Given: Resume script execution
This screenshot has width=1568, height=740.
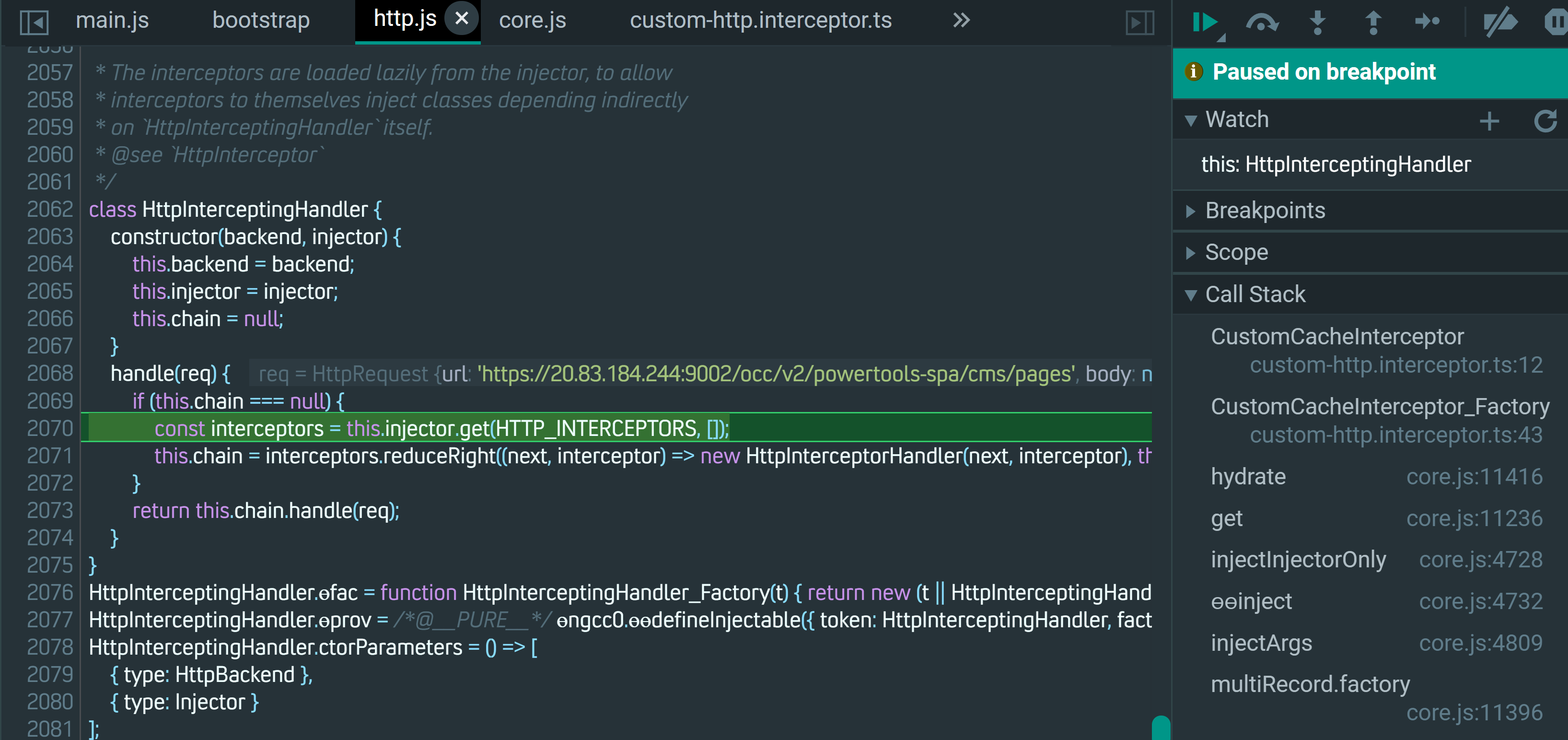Looking at the screenshot, I should (x=1205, y=23).
